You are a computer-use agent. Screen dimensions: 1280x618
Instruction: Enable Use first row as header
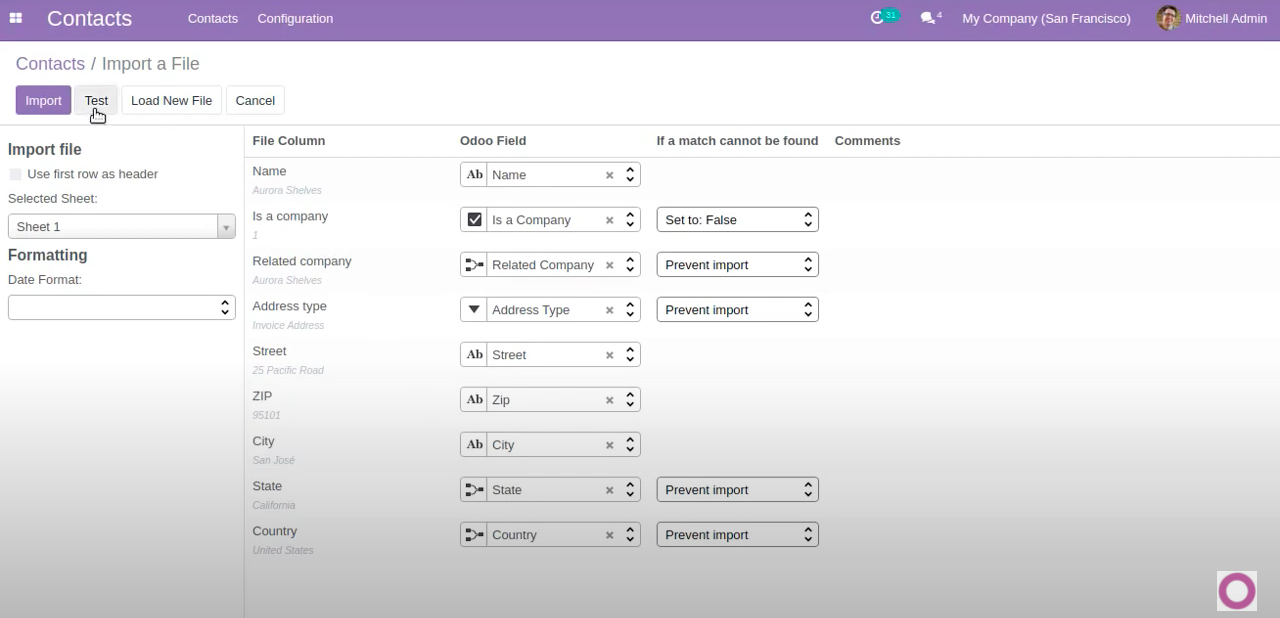coord(15,174)
